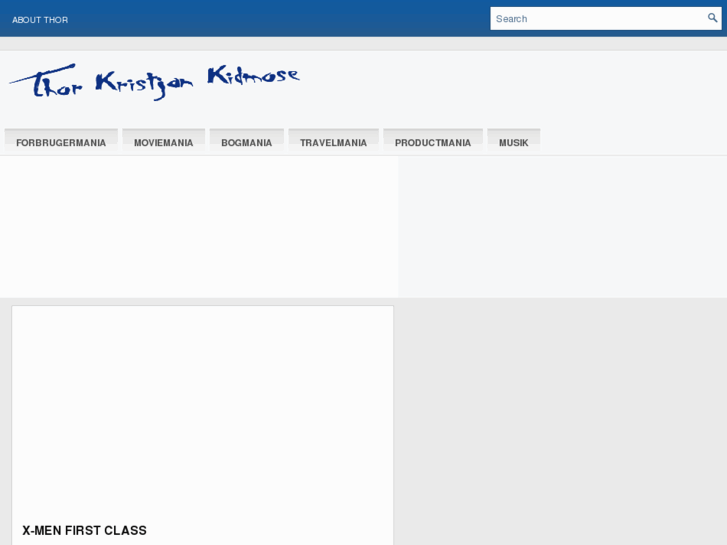Open the FORBRUGERMANIA menu tab
The height and width of the screenshot is (545, 727).
(61, 141)
